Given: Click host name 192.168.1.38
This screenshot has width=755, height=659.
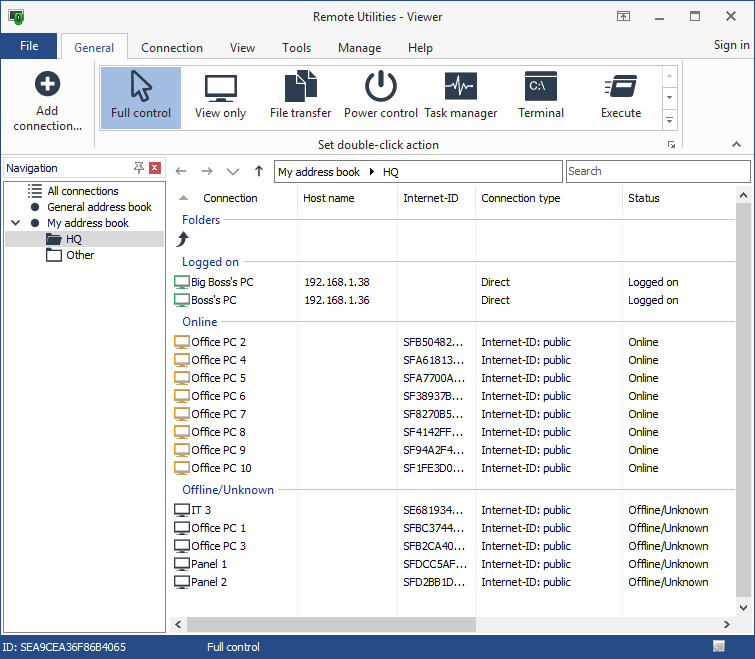Looking at the screenshot, I should [x=337, y=282].
